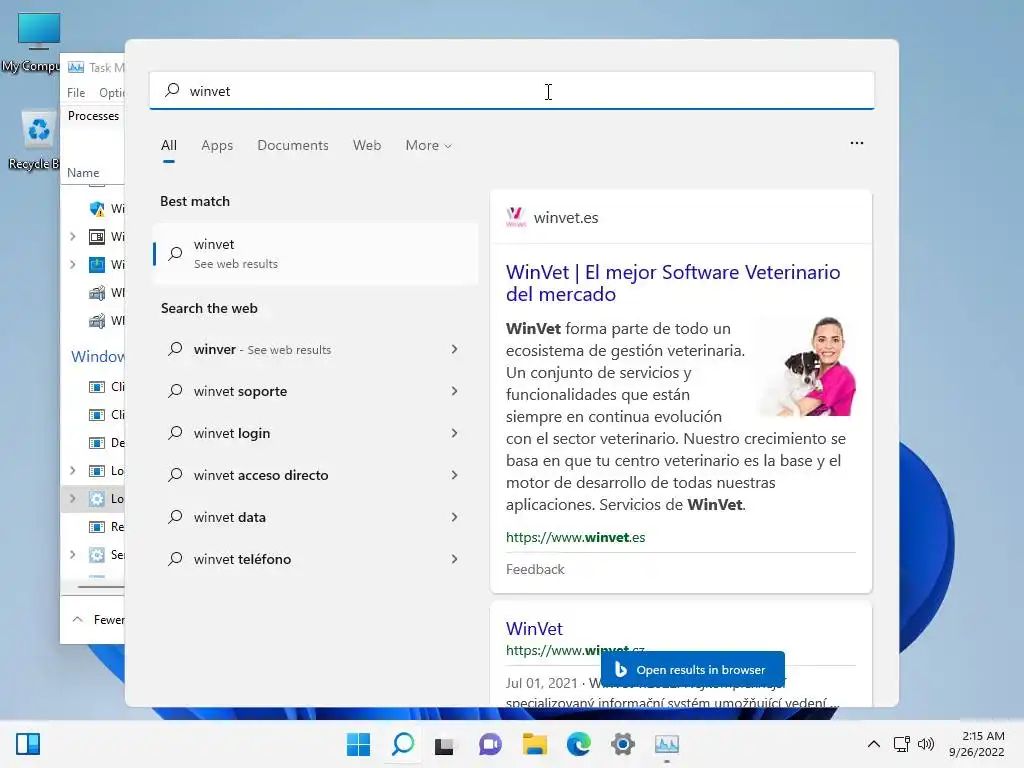Expand arrow for winvet soporte
Screen dimensions: 1024x768
(455, 391)
